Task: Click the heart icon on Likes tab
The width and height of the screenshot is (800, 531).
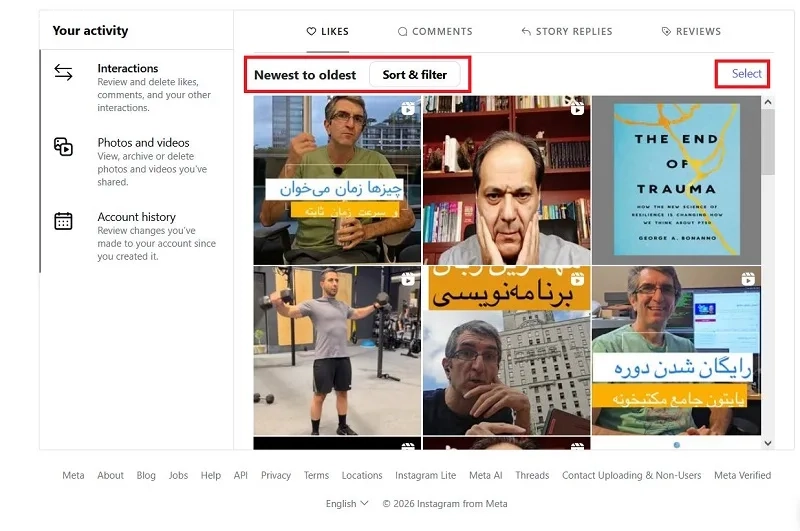Action: coord(311,31)
